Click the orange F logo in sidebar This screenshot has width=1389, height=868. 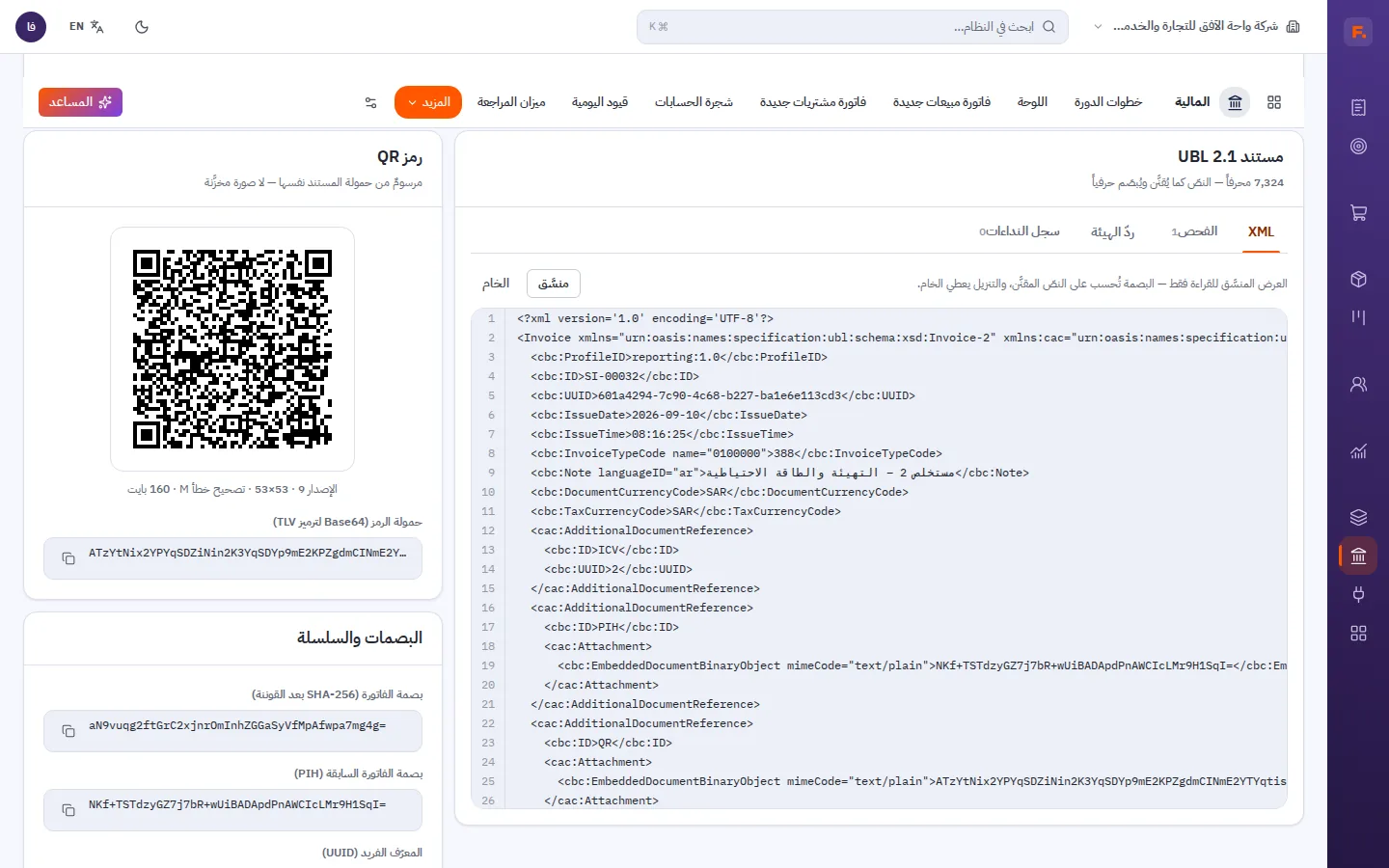point(1358,32)
